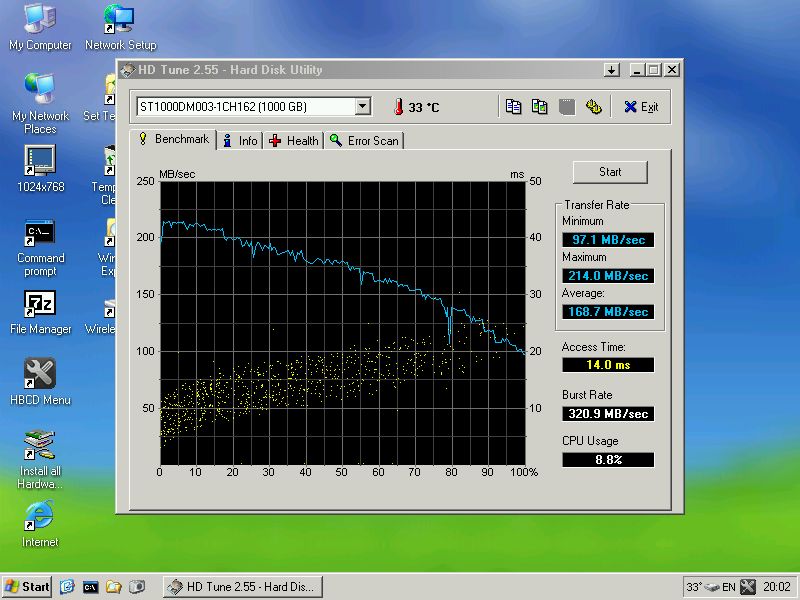
Task: Click the CPU usage value 8.8%
Action: pos(608,460)
